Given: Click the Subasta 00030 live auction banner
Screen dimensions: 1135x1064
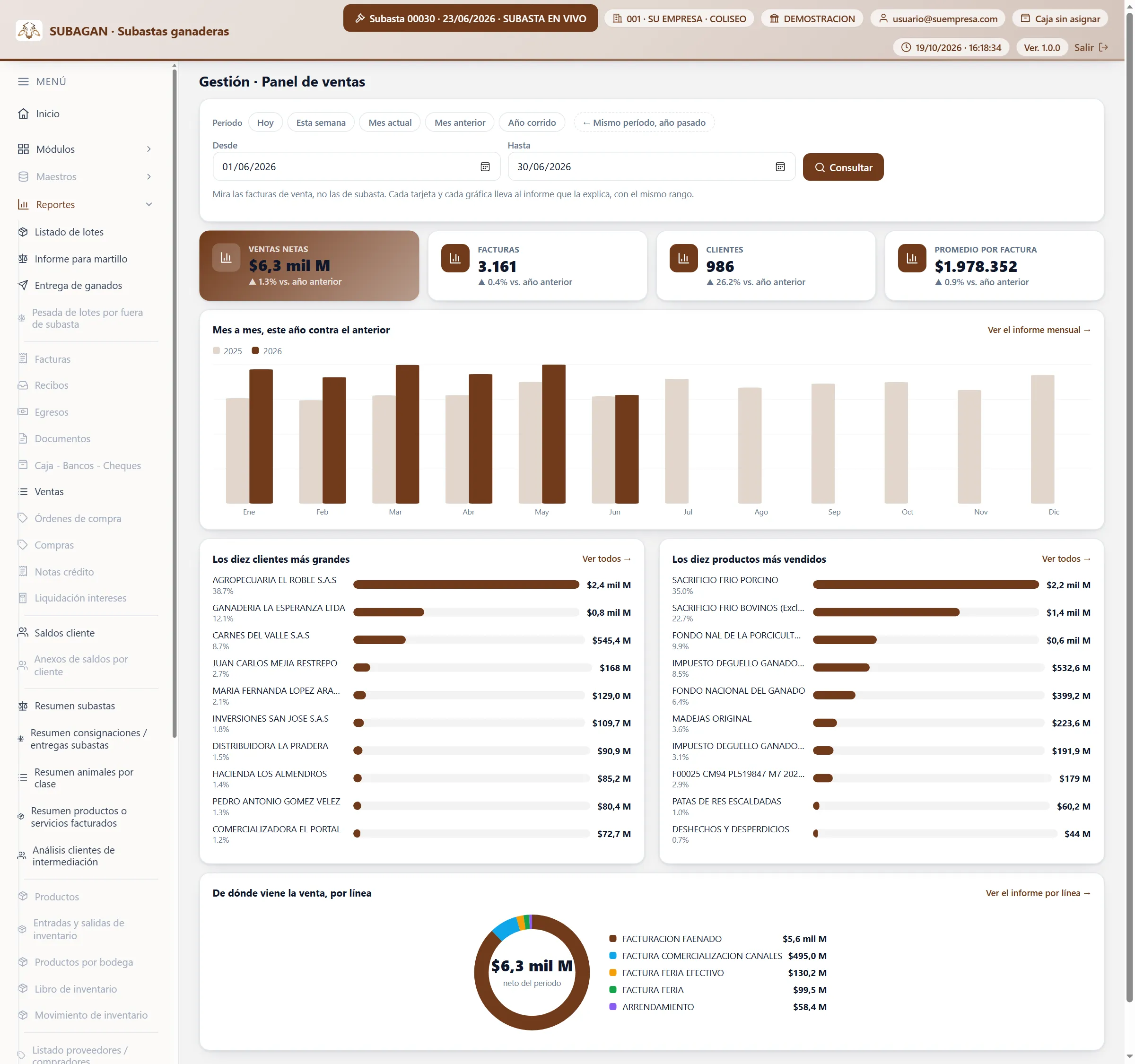Looking at the screenshot, I should (470, 18).
